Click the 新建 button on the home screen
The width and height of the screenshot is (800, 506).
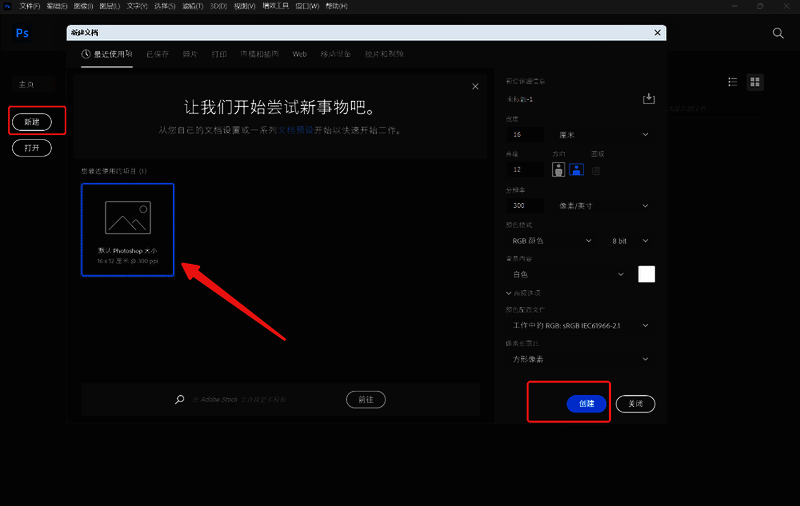[32, 122]
